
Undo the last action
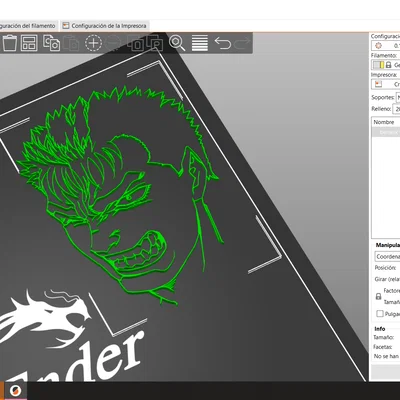click(x=222, y=43)
